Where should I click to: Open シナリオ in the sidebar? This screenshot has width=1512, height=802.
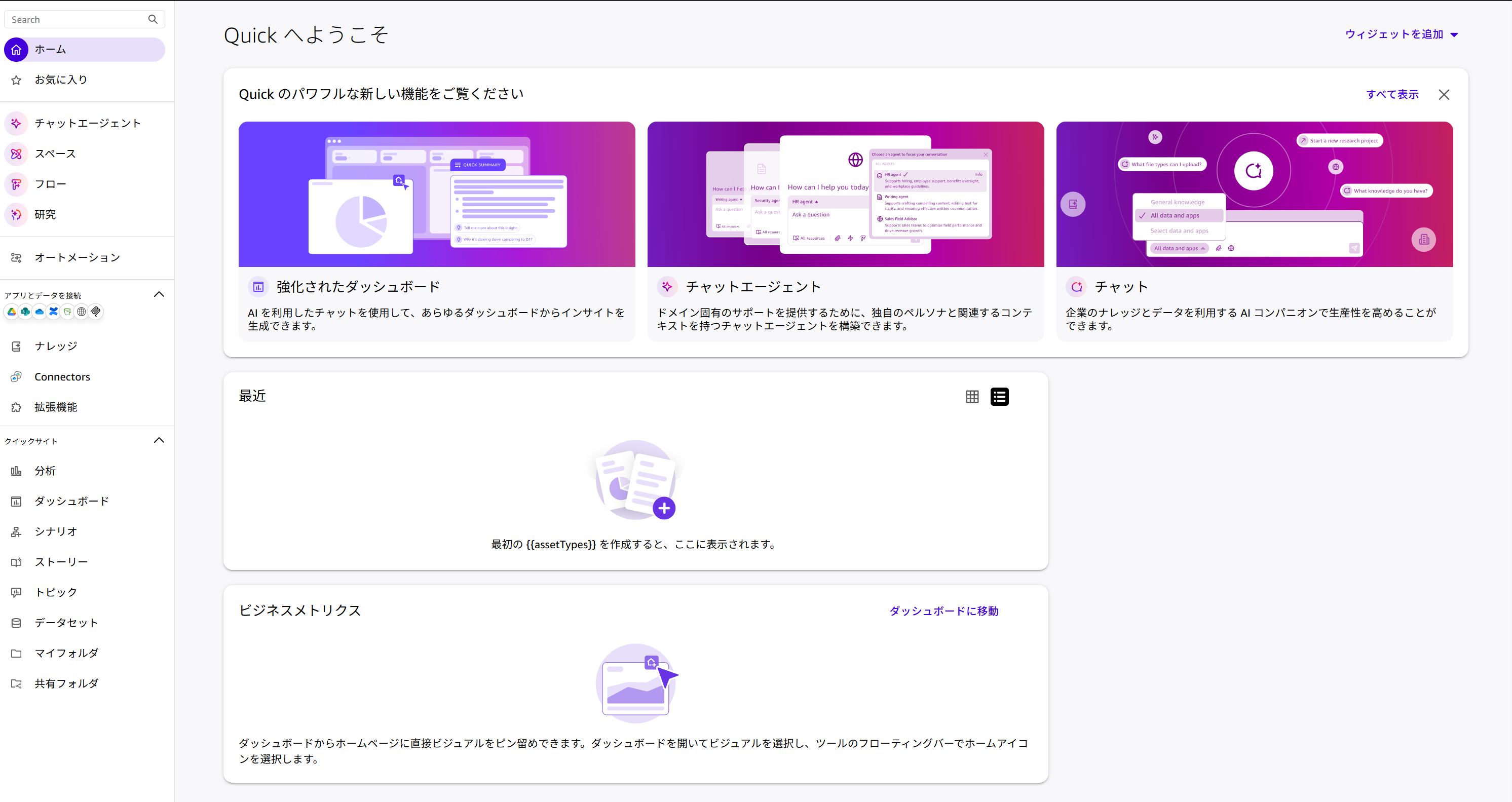(85, 531)
